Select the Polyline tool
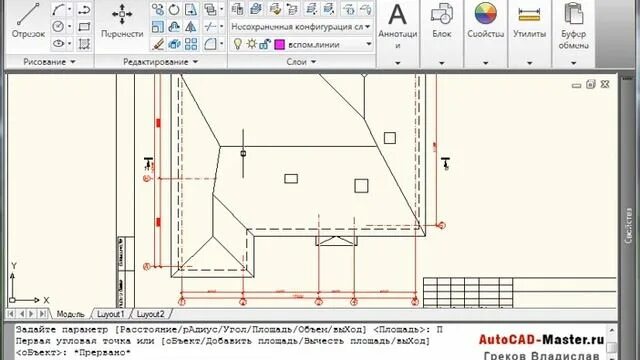The width and height of the screenshot is (640, 360). pyautogui.click(x=84, y=9)
